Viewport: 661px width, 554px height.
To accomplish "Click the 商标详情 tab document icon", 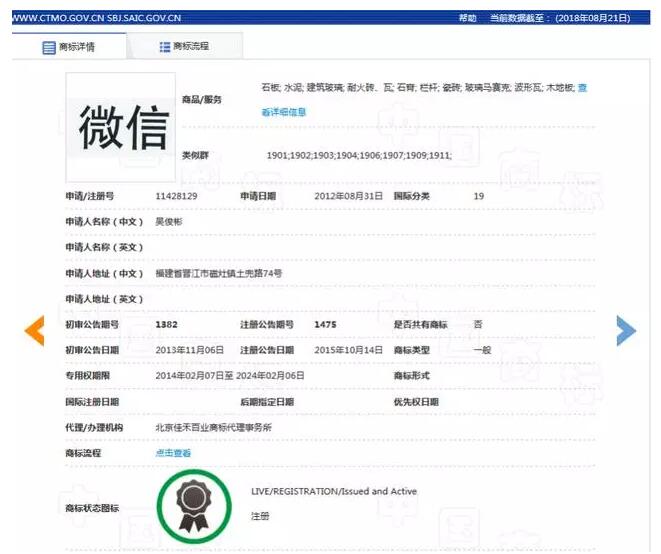I will (49, 48).
